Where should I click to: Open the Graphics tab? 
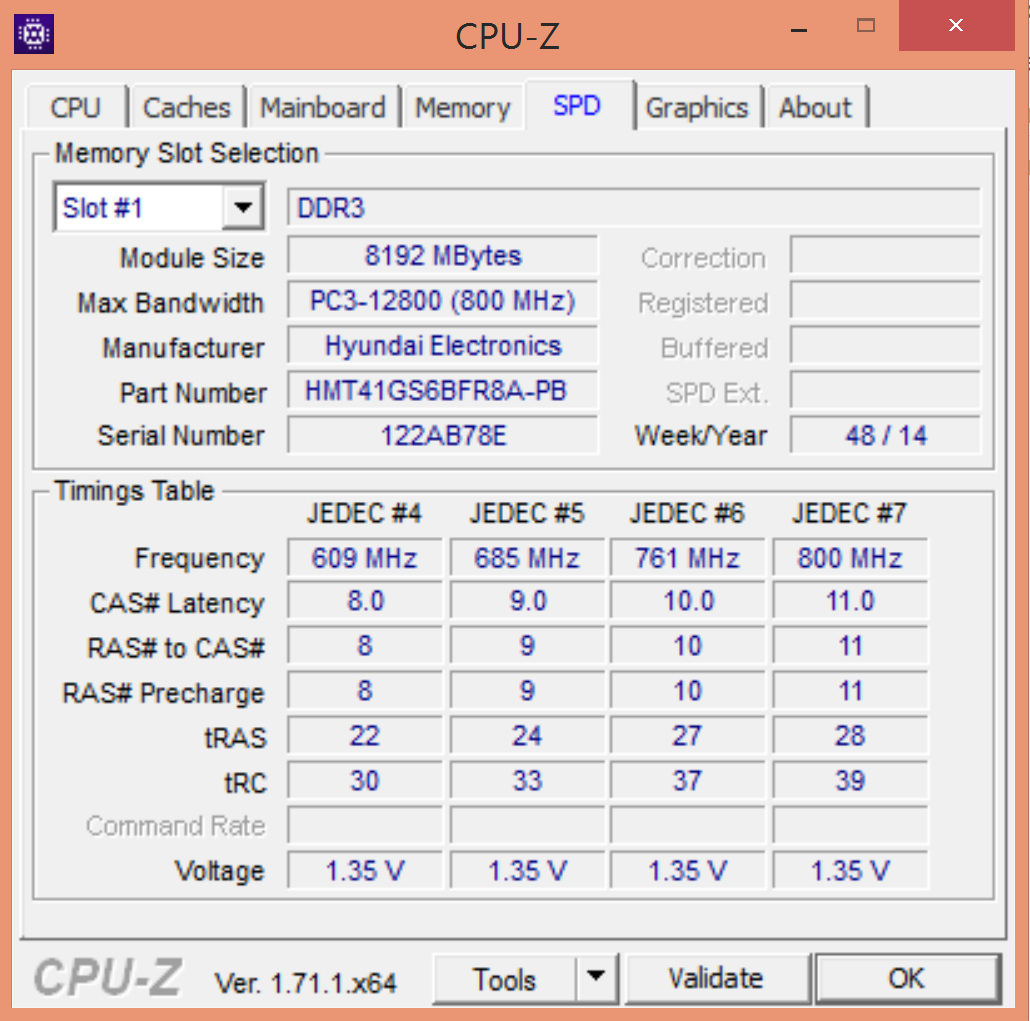click(x=697, y=107)
